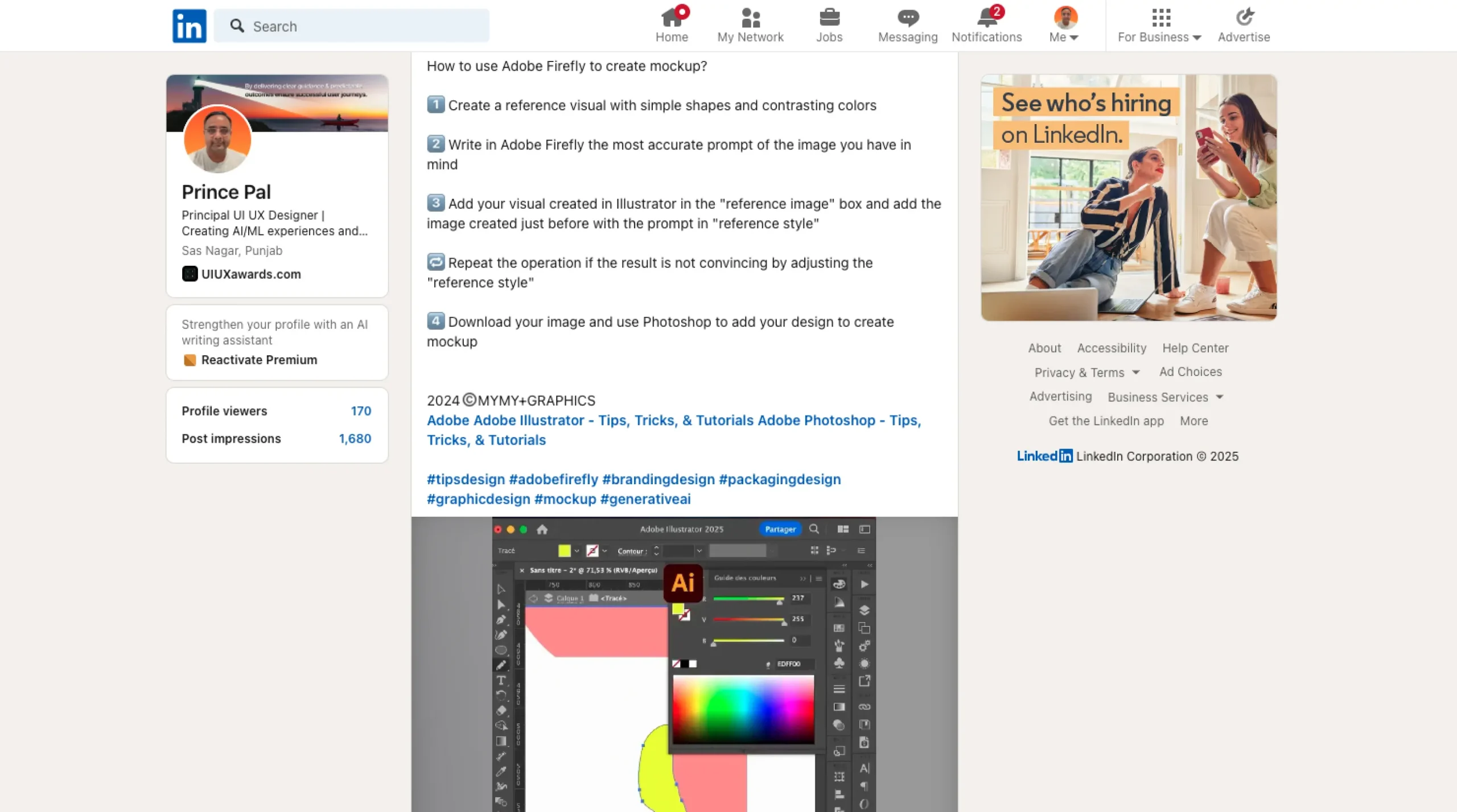Open the Adobe company mention link
Image resolution: width=1457 pixels, height=812 pixels.
click(x=448, y=420)
